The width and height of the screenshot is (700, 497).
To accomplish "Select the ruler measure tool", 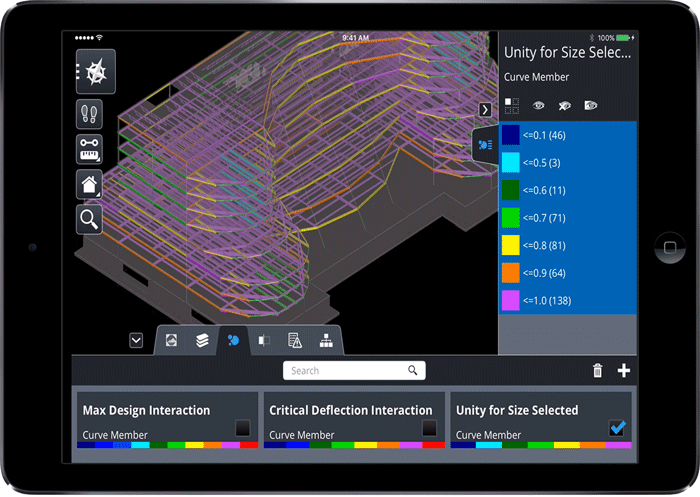I will pyautogui.click(x=89, y=149).
